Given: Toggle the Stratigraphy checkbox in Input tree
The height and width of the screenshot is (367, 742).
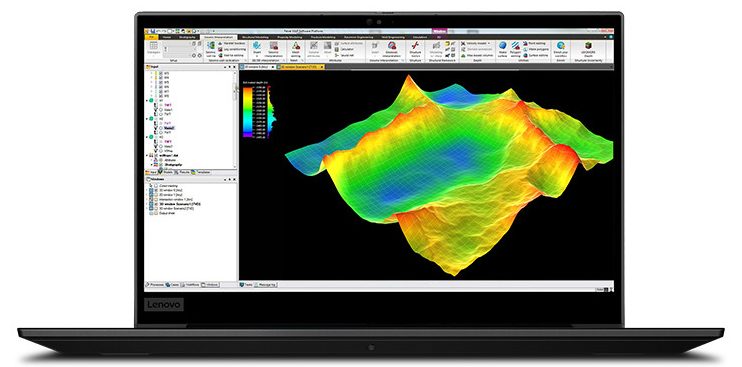Looking at the screenshot, I should [x=160, y=165].
